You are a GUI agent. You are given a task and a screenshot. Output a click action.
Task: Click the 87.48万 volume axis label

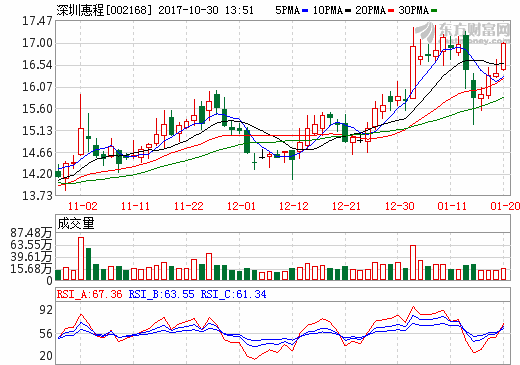pyautogui.click(x=31, y=233)
